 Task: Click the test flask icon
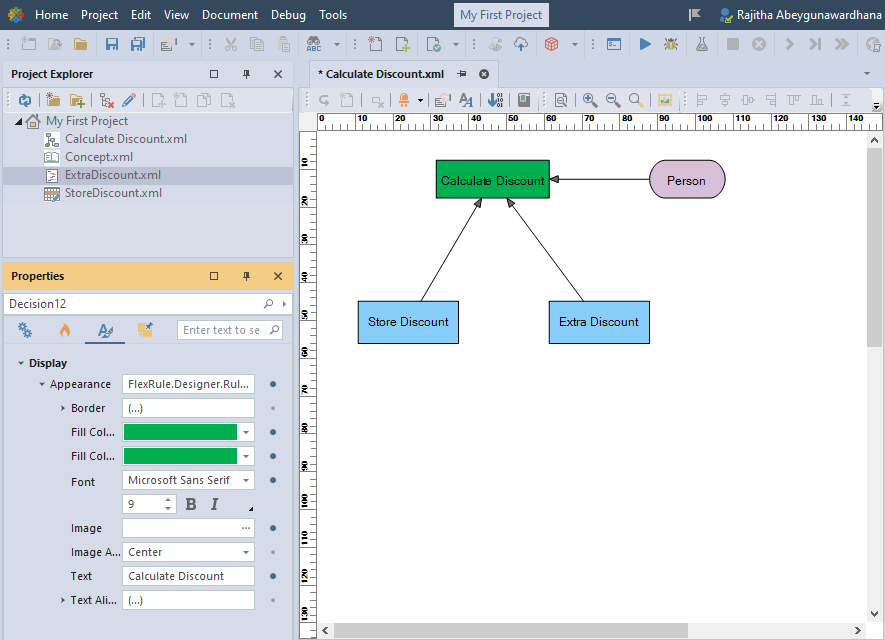tap(702, 44)
